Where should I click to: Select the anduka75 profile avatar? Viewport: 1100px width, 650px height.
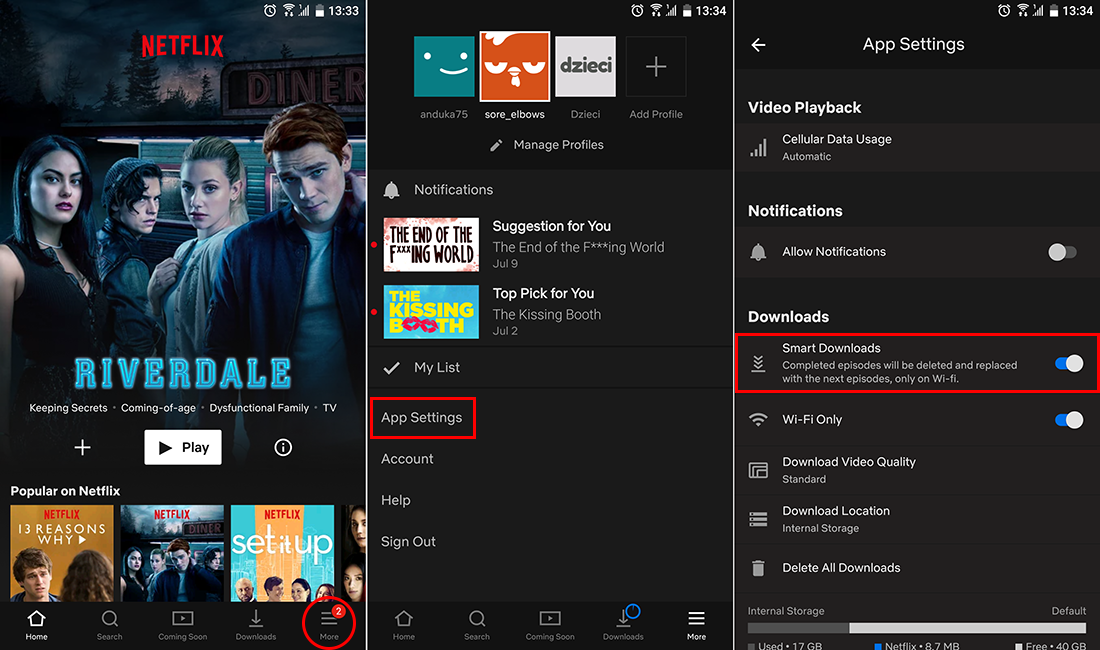(x=444, y=67)
